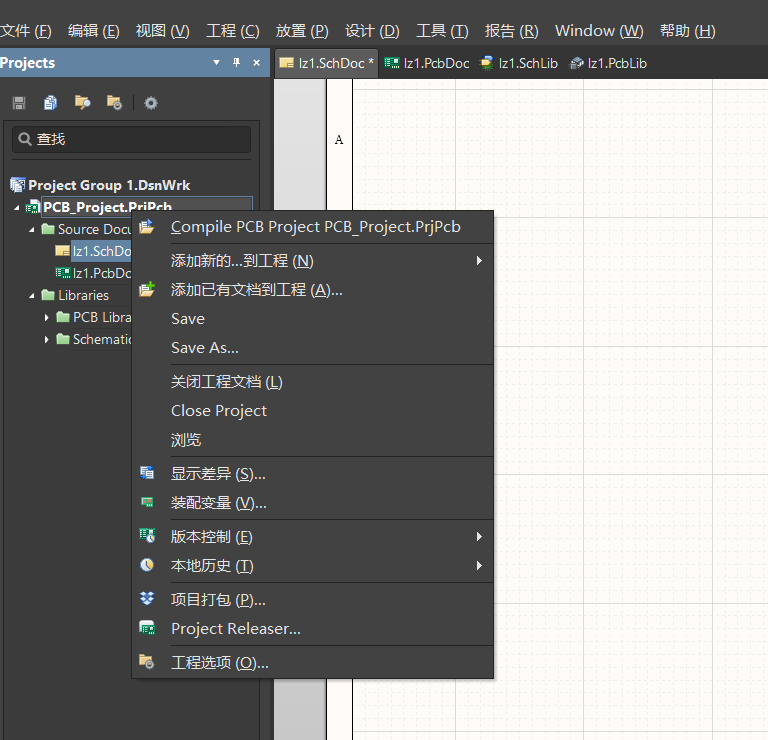Click 关闭工程文档 (L)
The image size is (768, 740).
tap(312, 382)
